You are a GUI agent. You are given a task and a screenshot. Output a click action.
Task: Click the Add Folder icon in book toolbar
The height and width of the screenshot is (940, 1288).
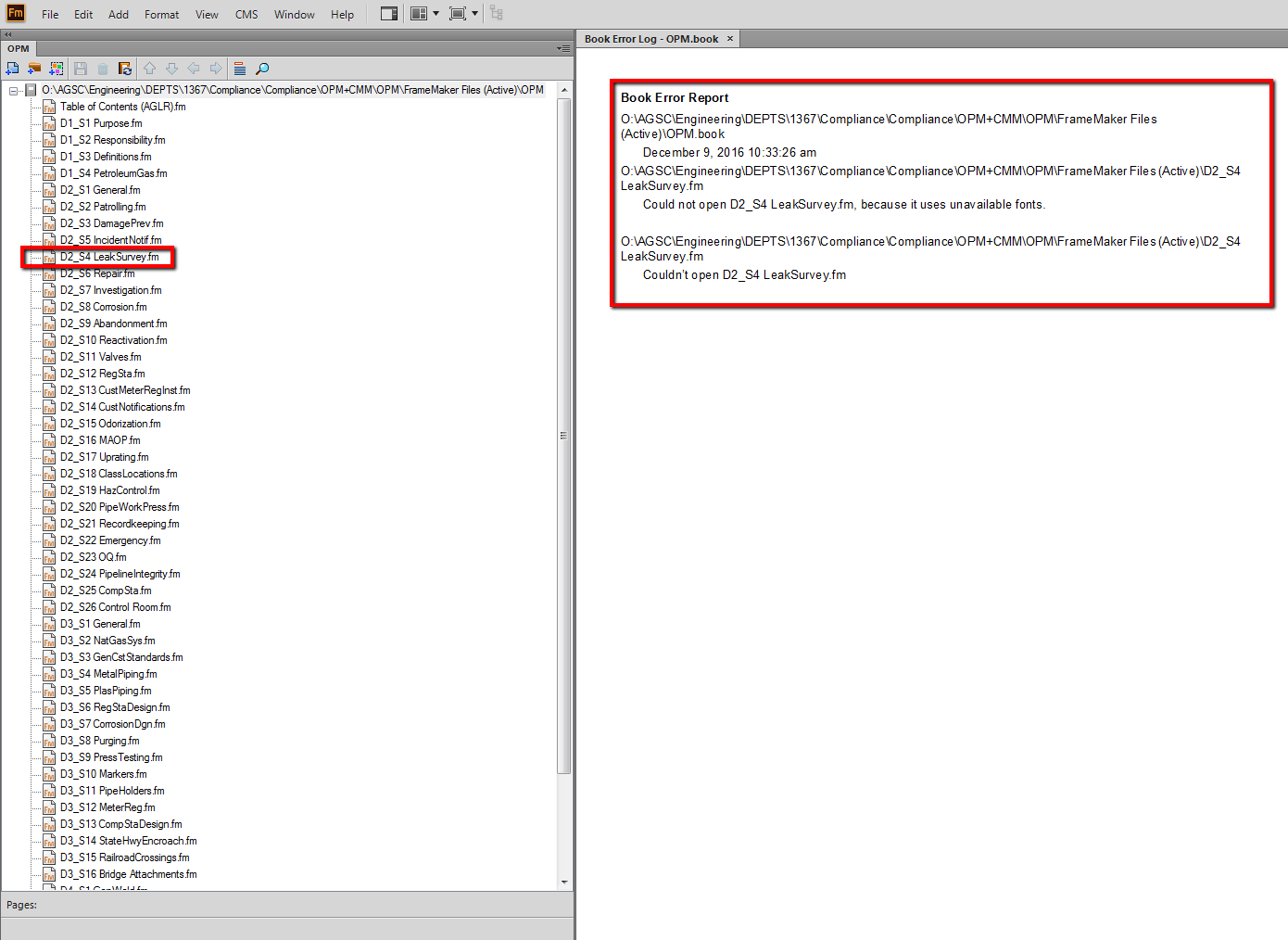point(34,69)
